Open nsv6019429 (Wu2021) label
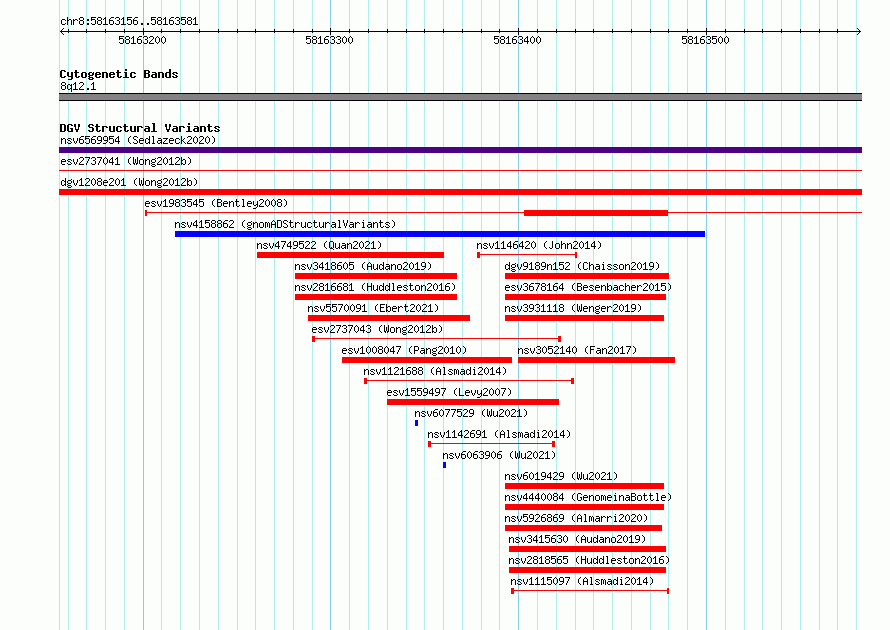Image resolution: width=890 pixels, height=630 pixels. 561,476
